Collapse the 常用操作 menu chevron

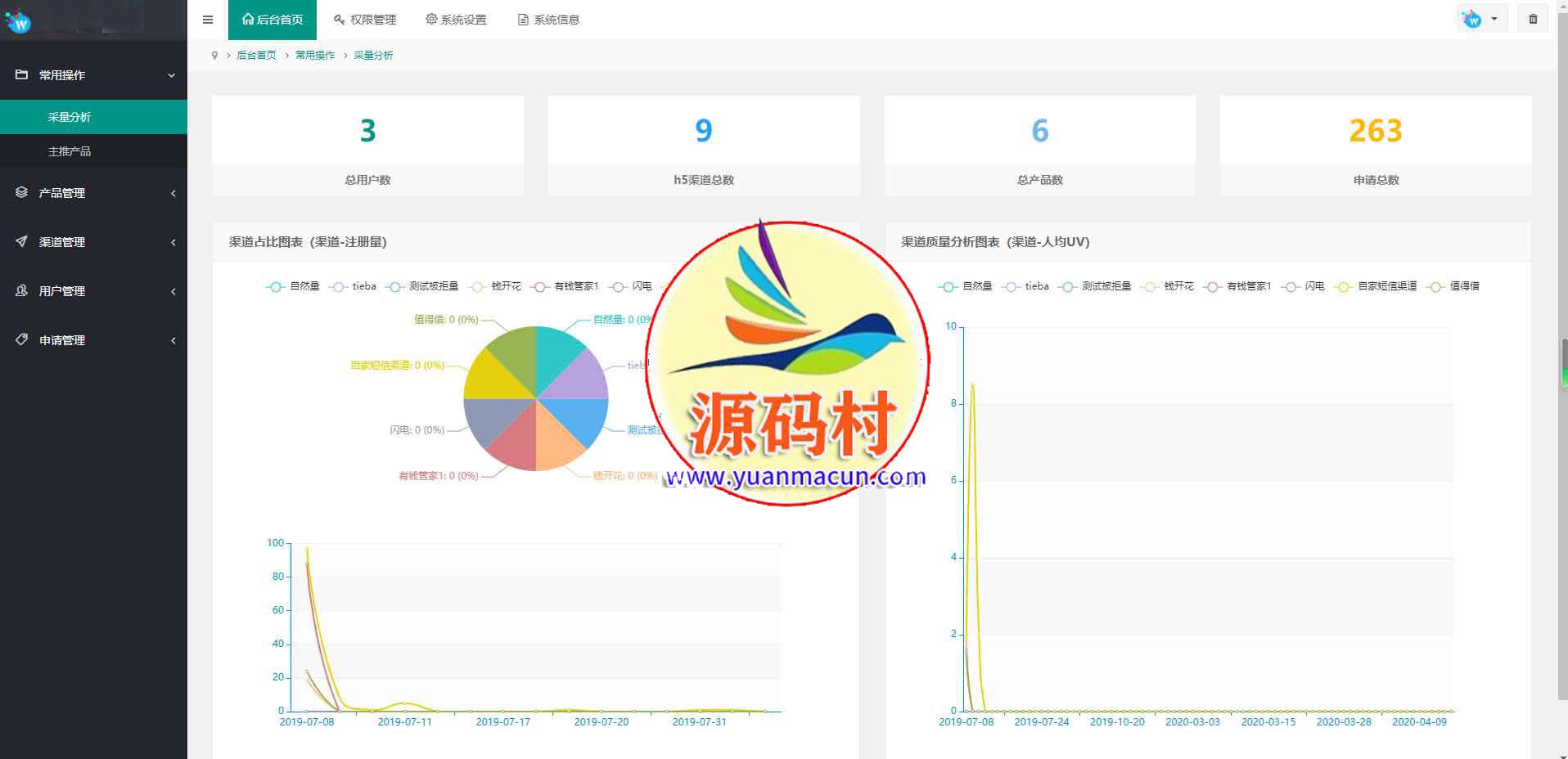tap(172, 75)
